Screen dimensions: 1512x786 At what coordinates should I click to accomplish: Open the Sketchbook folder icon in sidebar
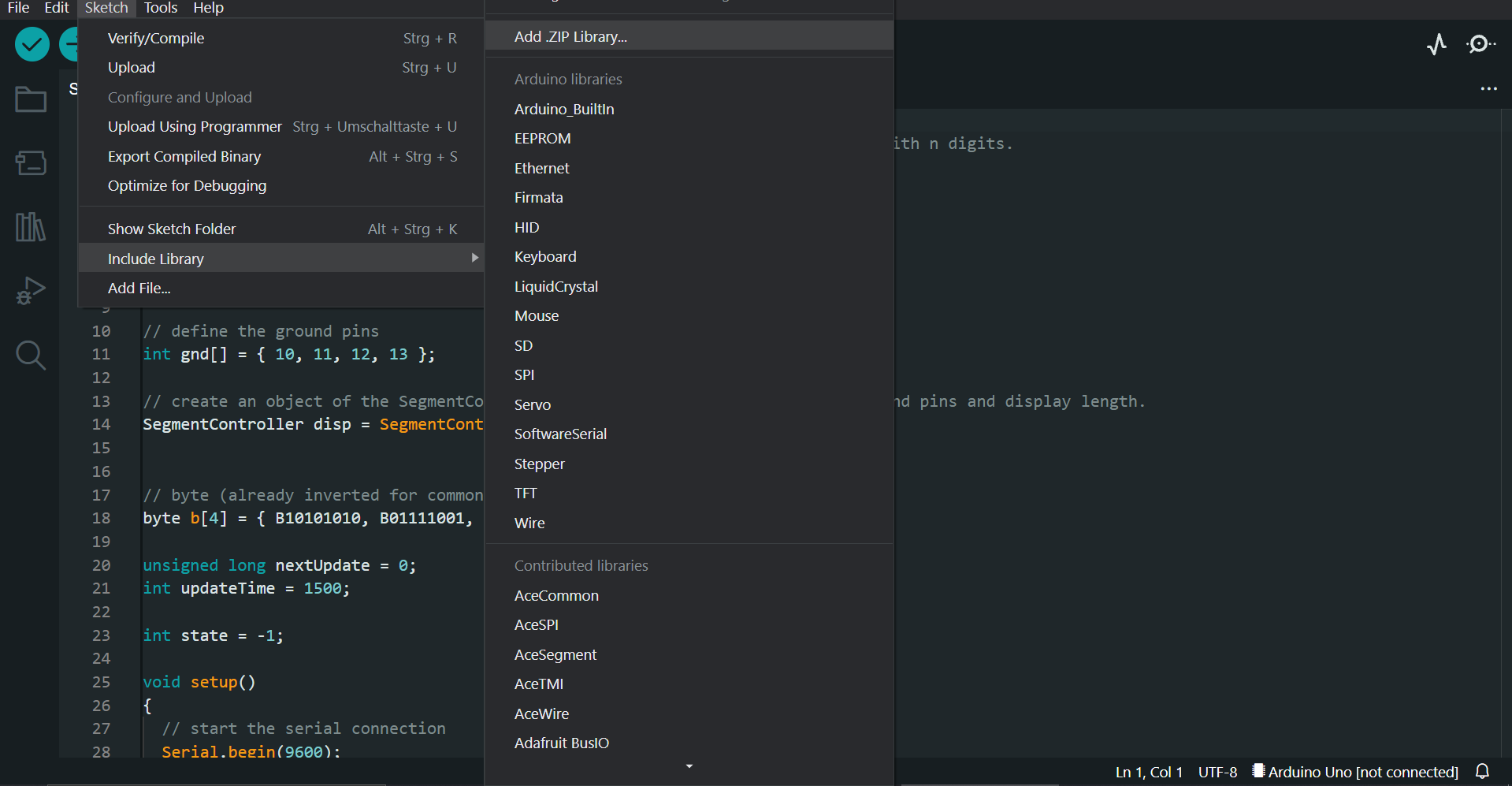click(x=30, y=99)
